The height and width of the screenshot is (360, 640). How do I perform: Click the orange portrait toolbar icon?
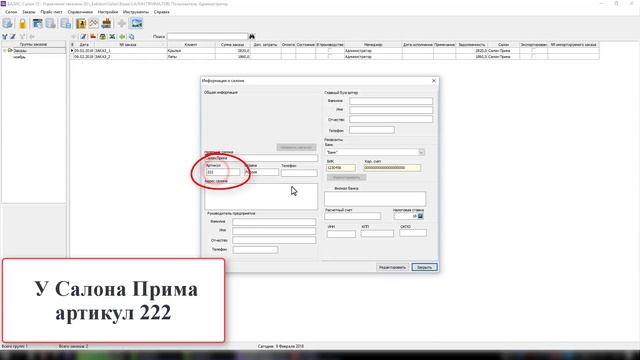click(81, 23)
